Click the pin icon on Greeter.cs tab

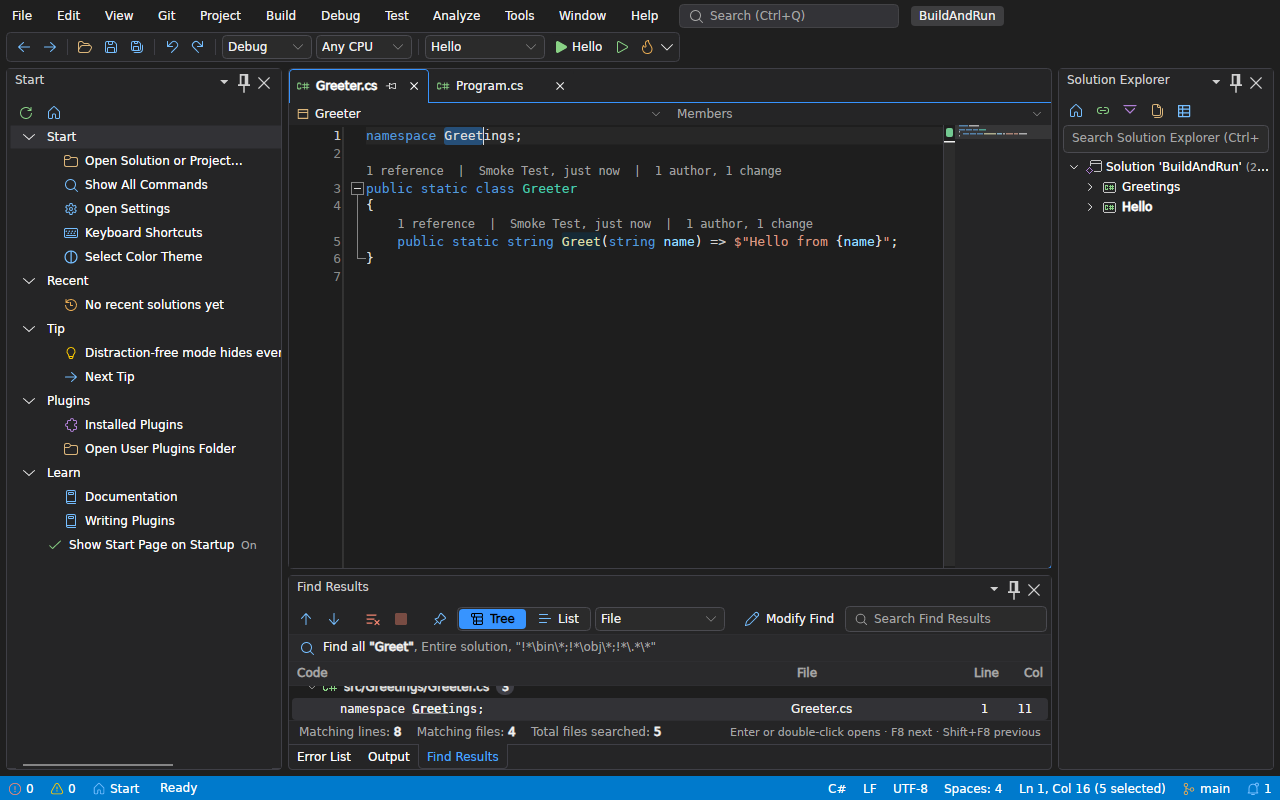392,86
